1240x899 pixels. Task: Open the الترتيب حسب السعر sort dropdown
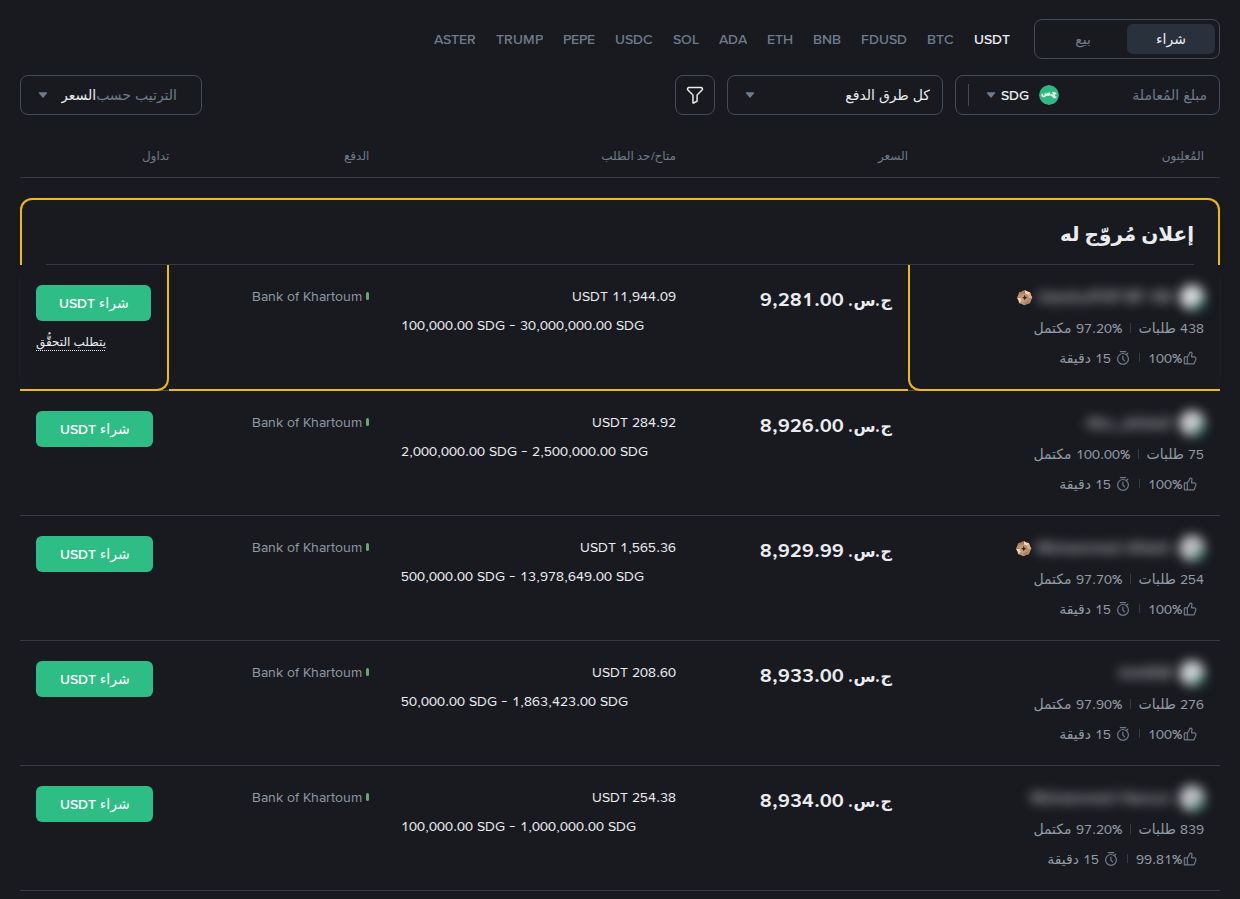coord(111,95)
